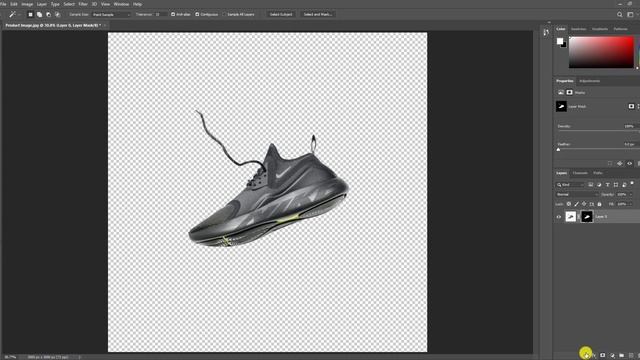The image size is (640, 360).
Task: Switch to the Adjustments tab
Action: (x=589, y=81)
